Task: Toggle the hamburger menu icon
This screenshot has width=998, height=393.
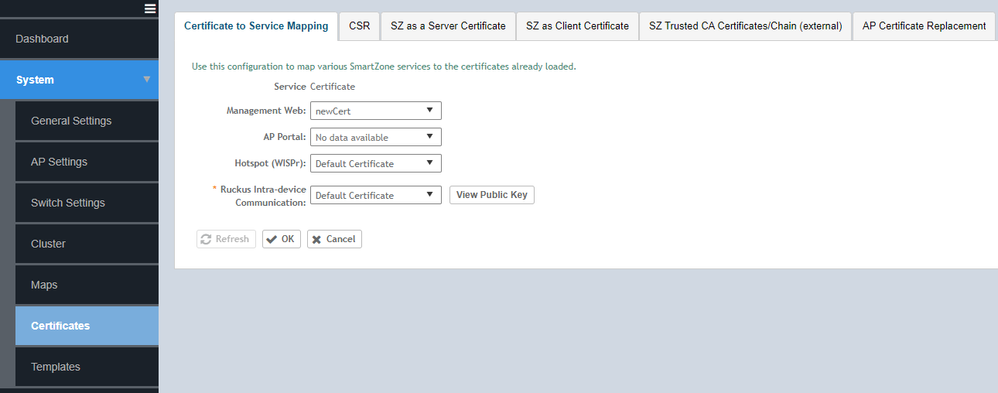Action: (150, 8)
